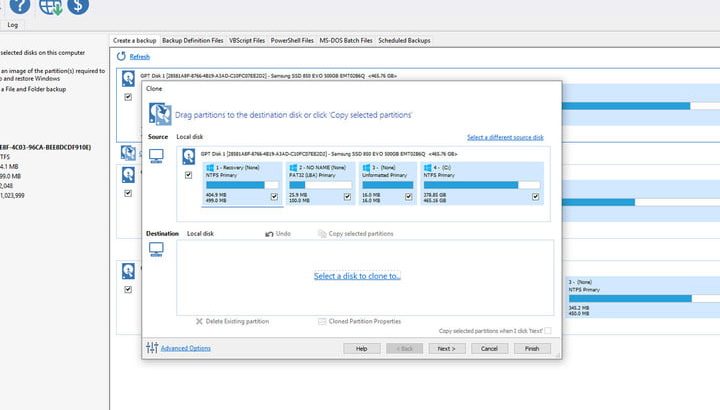The image size is (720, 410).
Task: Open the Log tab at top left
Action: (12, 24)
